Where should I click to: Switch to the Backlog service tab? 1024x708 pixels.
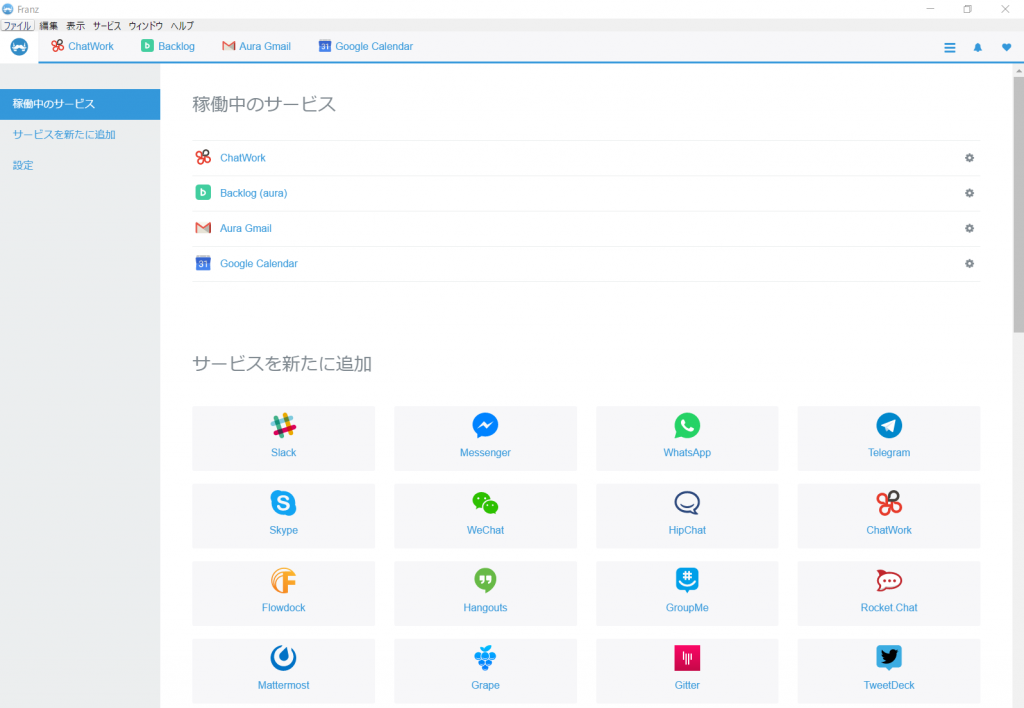point(168,46)
